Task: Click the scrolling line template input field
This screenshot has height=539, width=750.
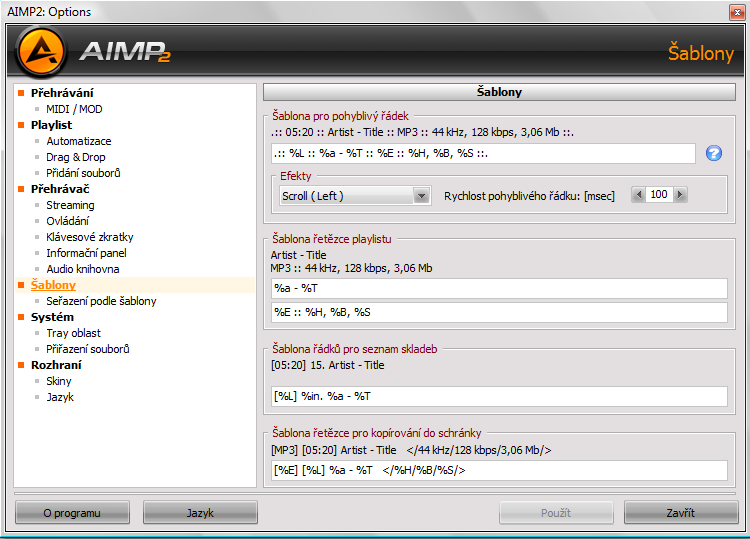Action: [x=483, y=154]
